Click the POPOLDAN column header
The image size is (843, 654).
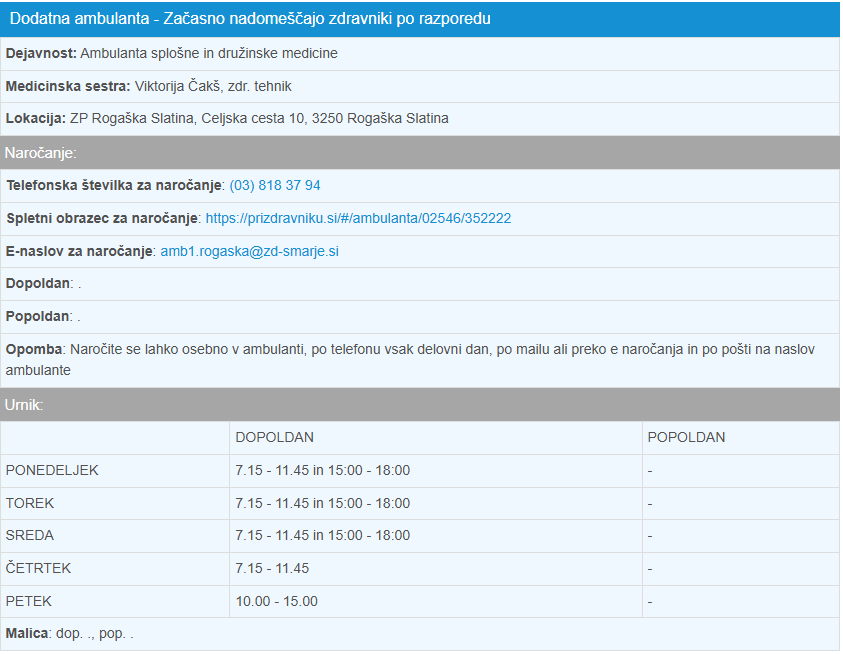coord(686,437)
